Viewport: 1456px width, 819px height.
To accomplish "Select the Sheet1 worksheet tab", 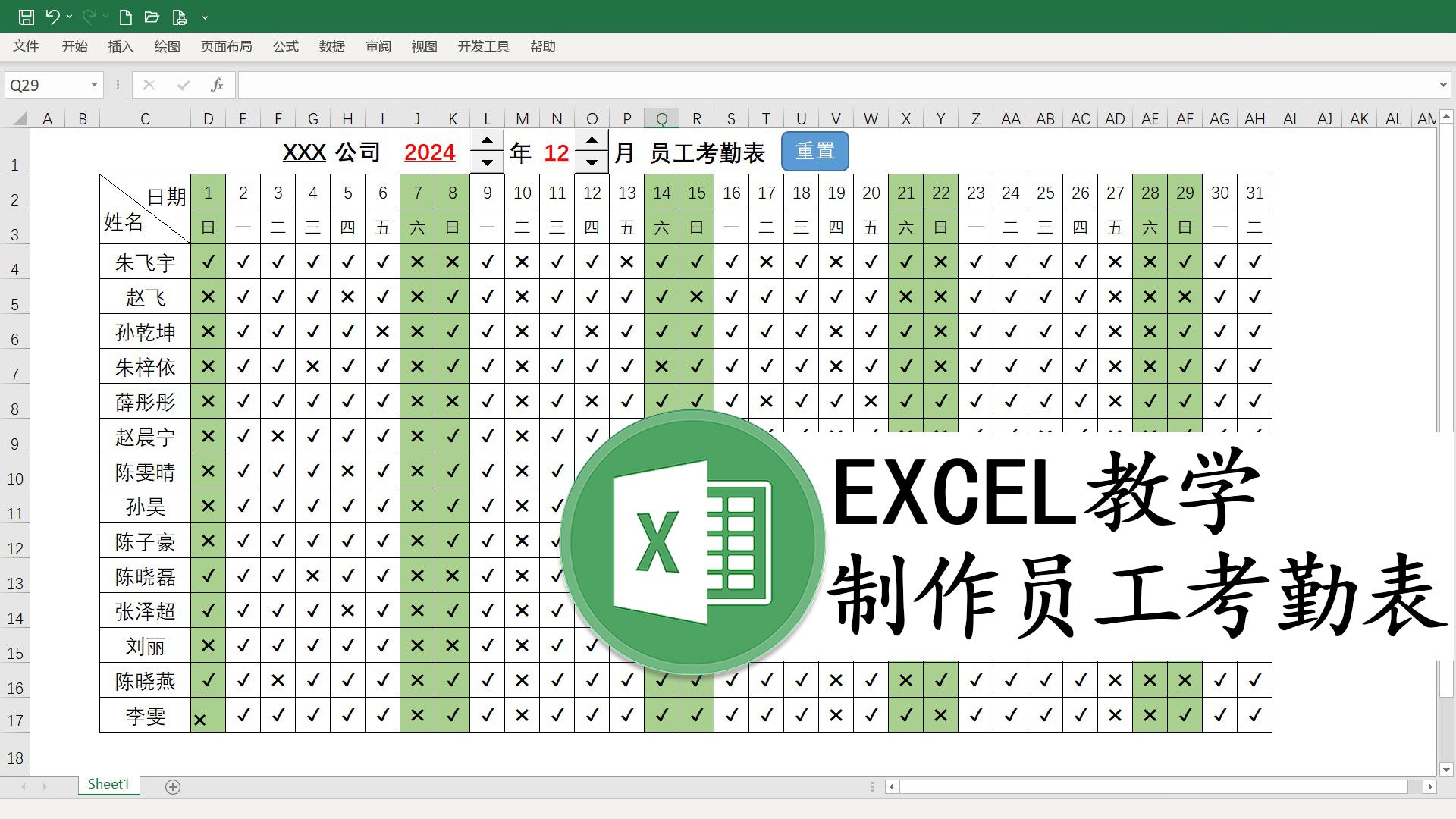I will tap(108, 784).
